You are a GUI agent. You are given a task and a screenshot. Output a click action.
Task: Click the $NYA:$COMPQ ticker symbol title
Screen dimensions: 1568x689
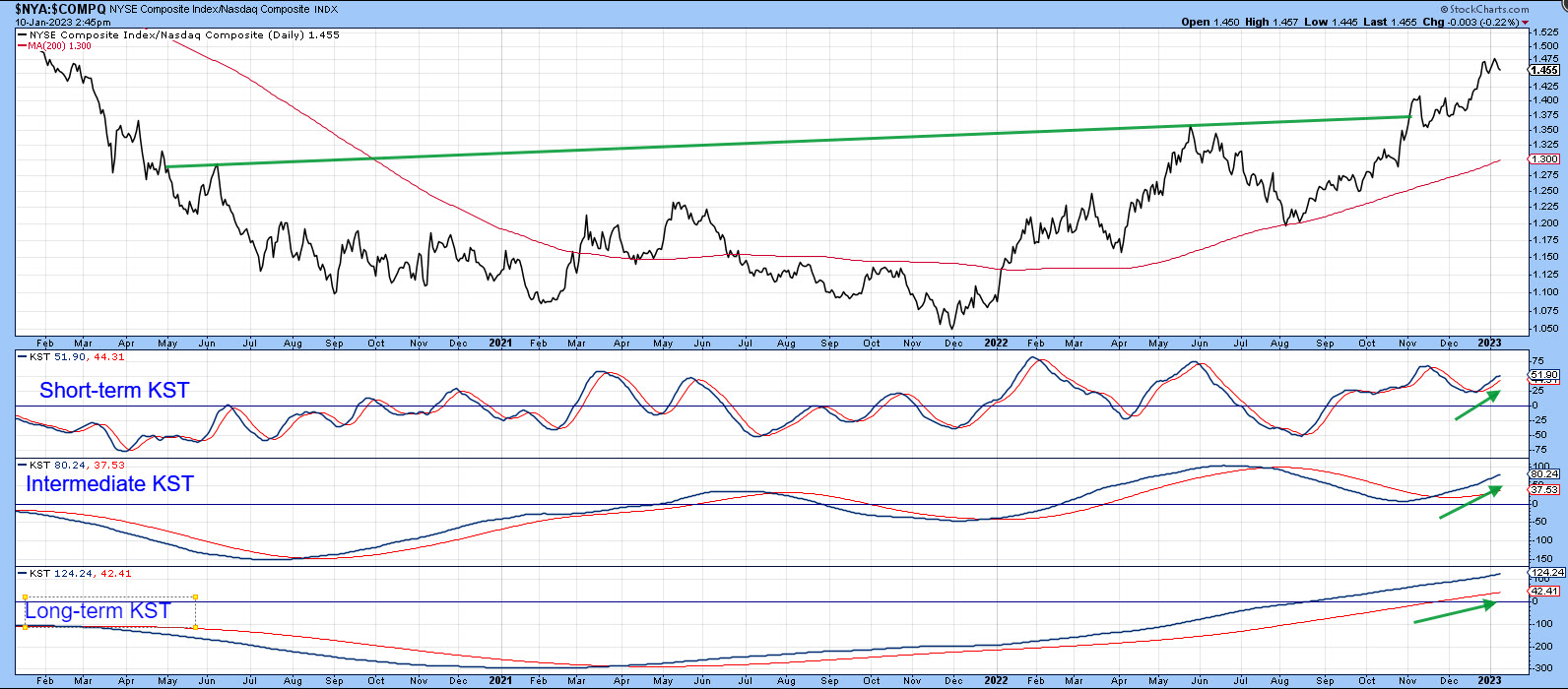click(x=60, y=9)
